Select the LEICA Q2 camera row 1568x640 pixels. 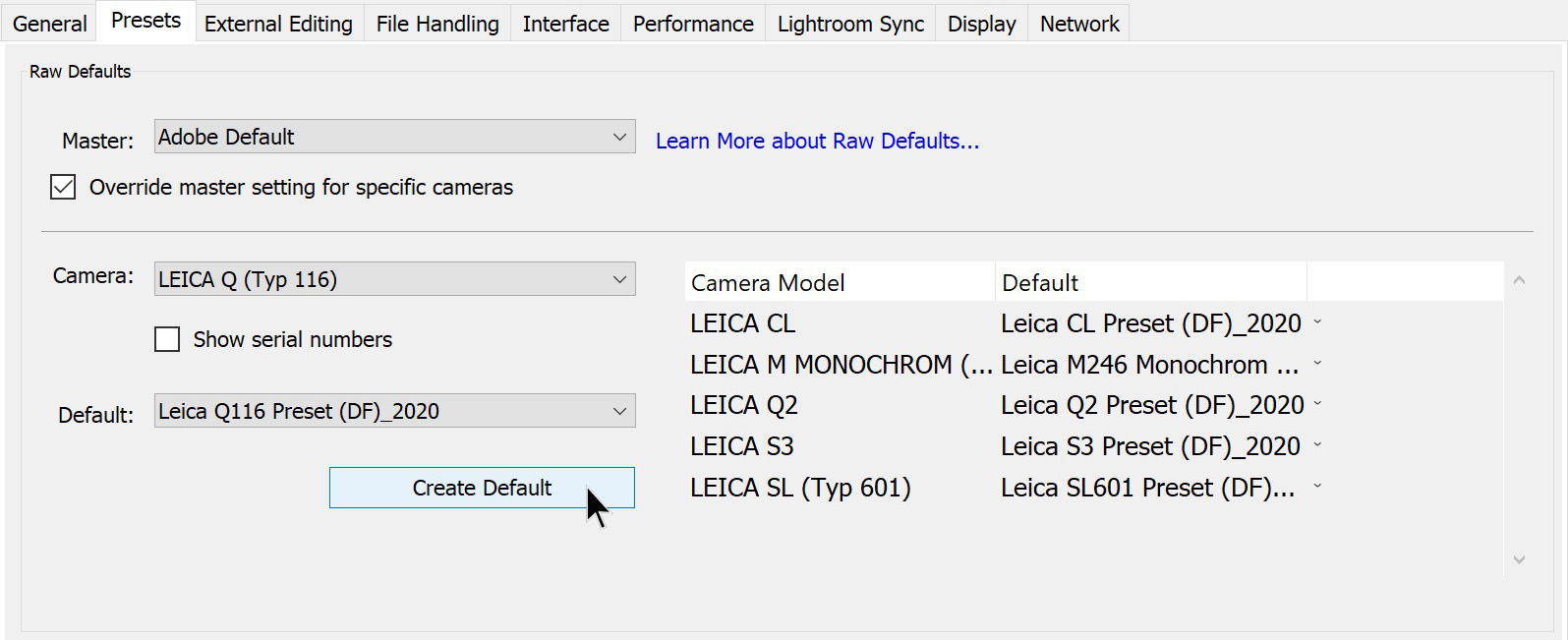pyautogui.click(x=1094, y=405)
